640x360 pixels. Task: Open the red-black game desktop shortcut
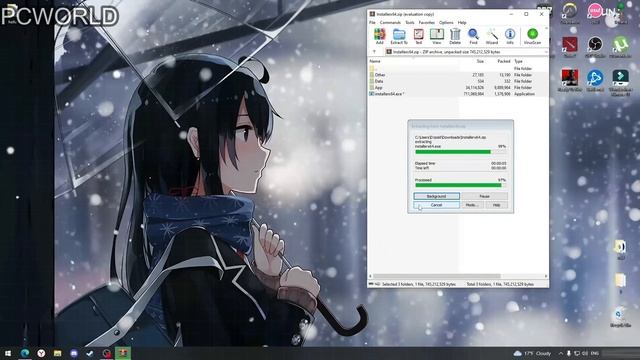[x=569, y=80]
